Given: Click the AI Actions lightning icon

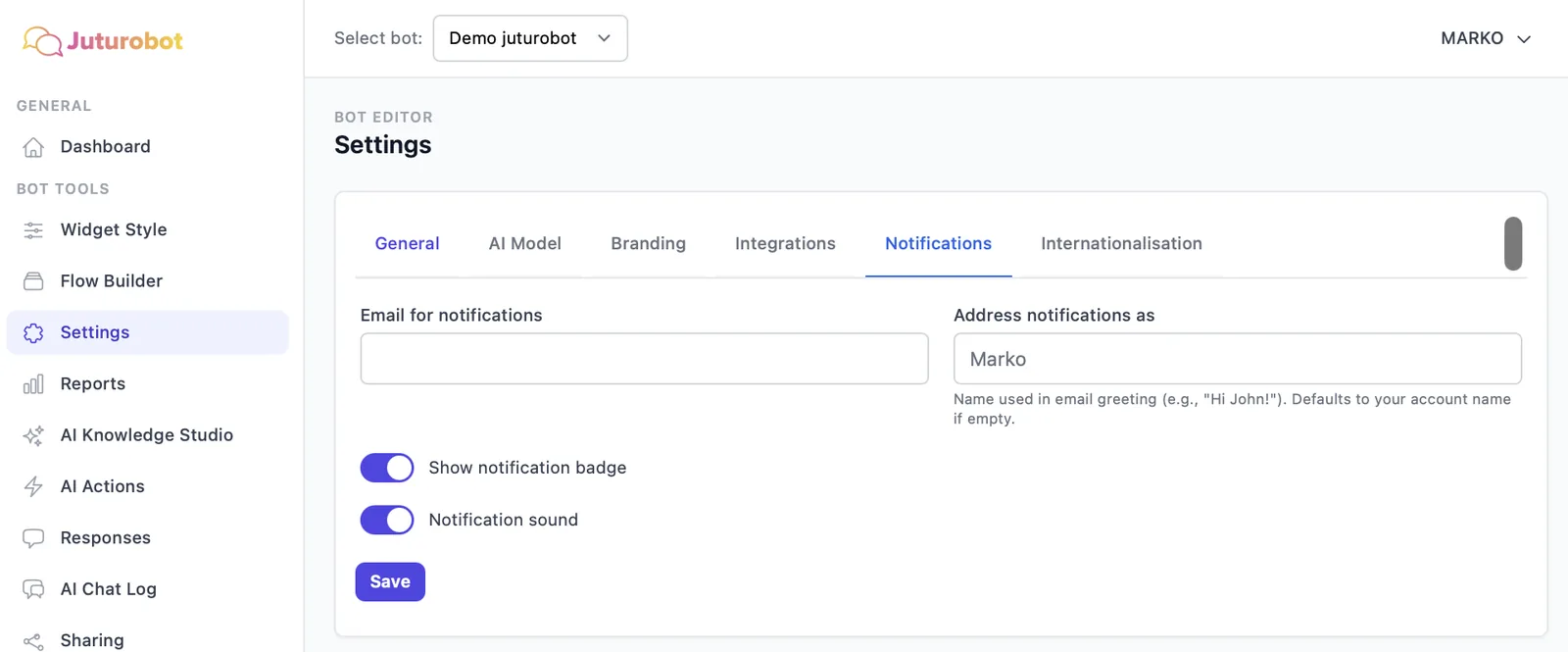Looking at the screenshot, I should tap(33, 486).
